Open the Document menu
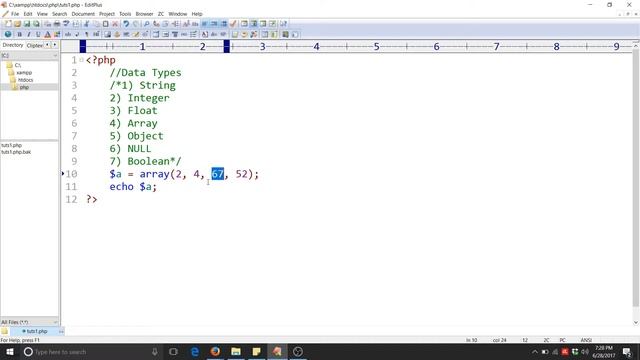Image resolution: width=640 pixels, height=360 pixels. pos(83,14)
